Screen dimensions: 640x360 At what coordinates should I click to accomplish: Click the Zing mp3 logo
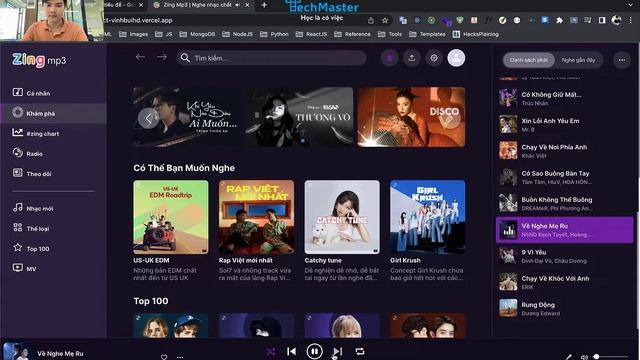pos(39,60)
